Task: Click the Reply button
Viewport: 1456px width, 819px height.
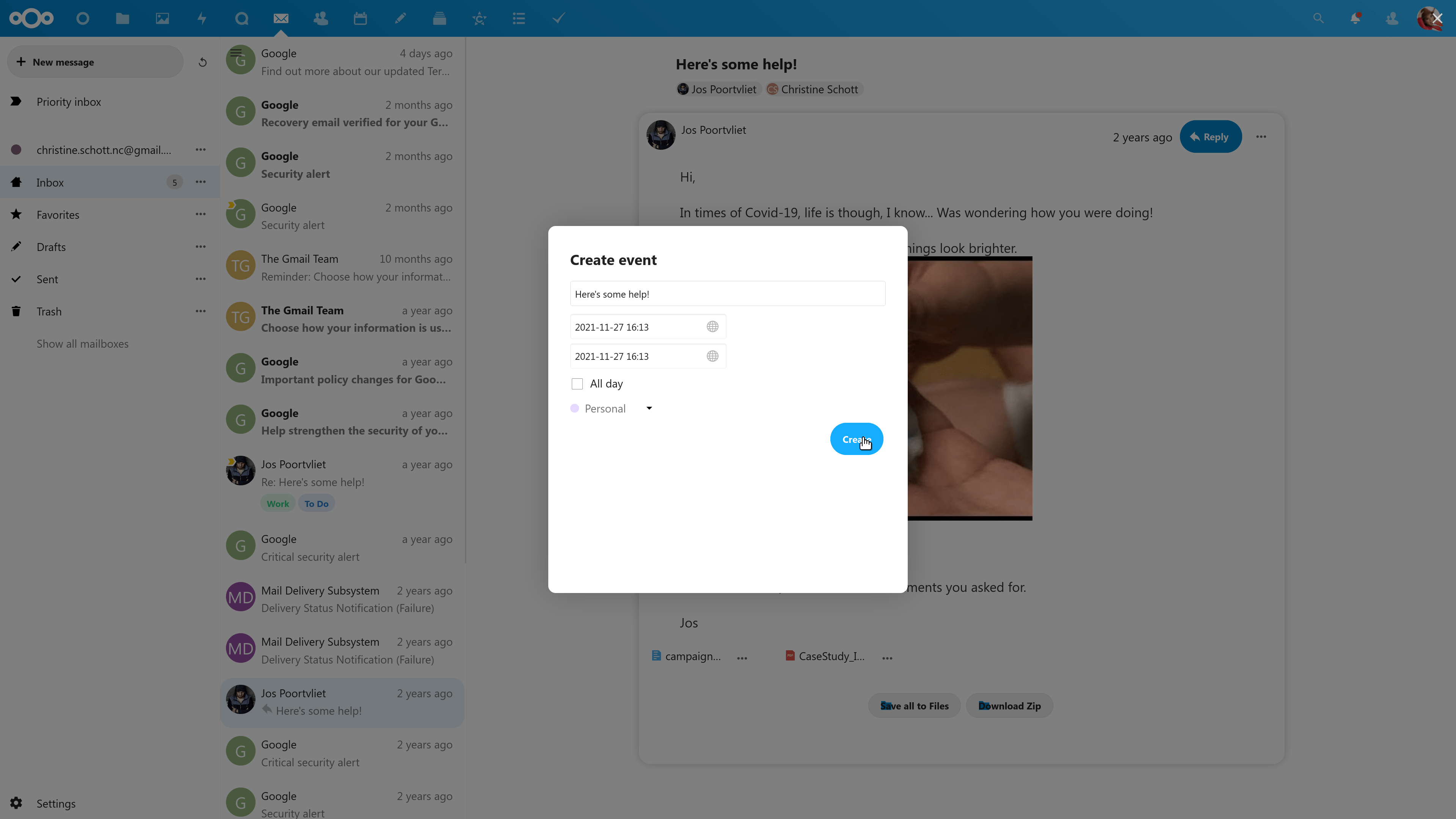Action: pyautogui.click(x=1210, y=137)
